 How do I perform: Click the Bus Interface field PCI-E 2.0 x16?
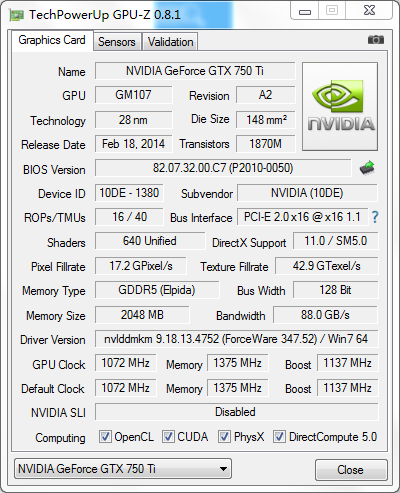click(302, 217)
